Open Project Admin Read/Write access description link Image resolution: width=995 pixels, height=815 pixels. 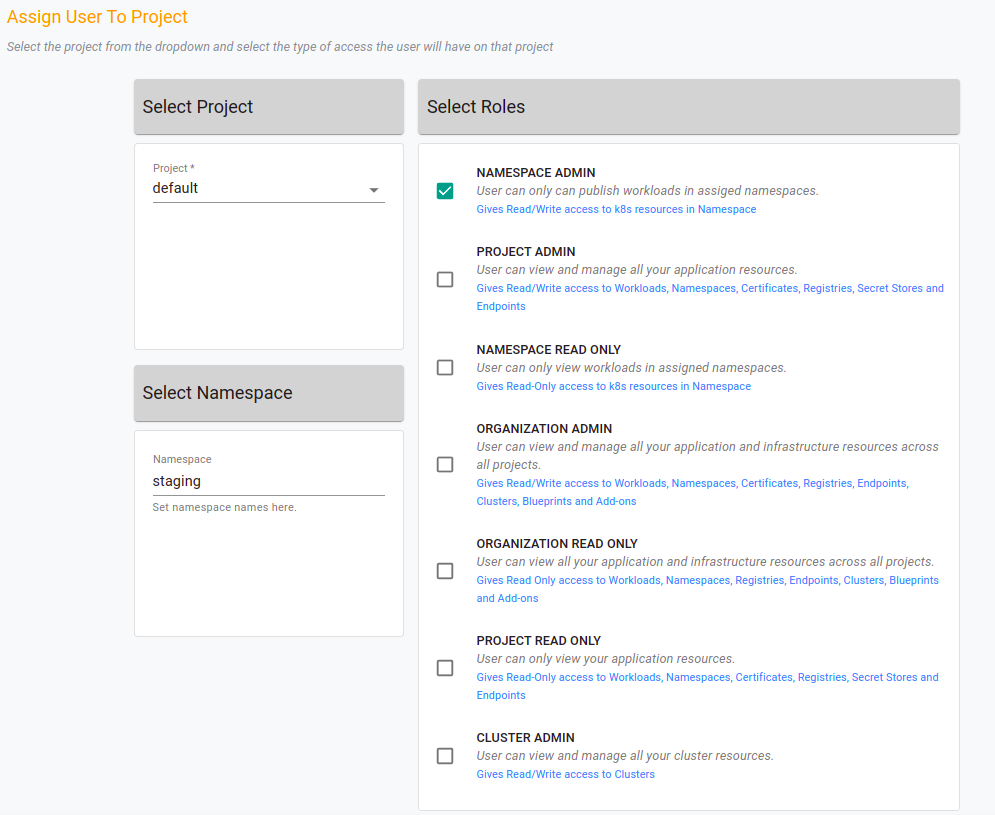(x=710, y=297)
